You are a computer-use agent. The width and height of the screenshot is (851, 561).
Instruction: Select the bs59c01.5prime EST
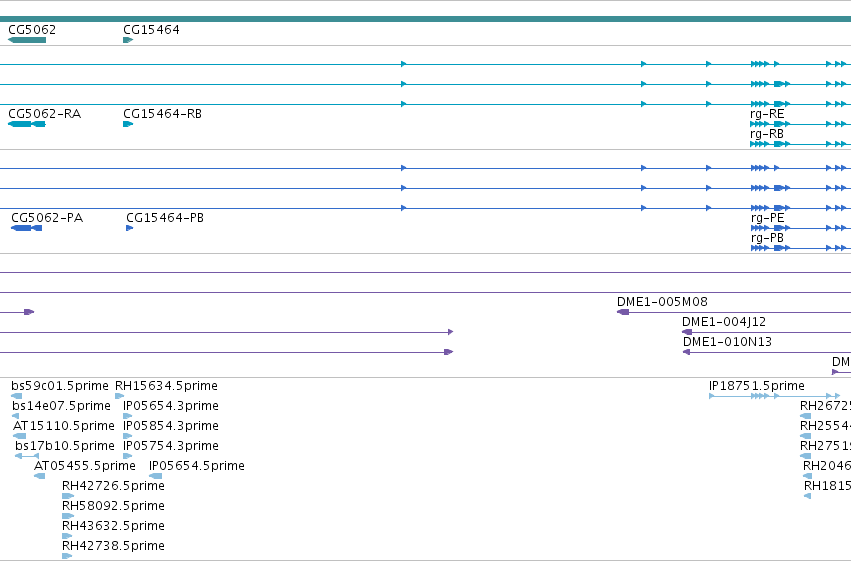(x=16, y=396)
